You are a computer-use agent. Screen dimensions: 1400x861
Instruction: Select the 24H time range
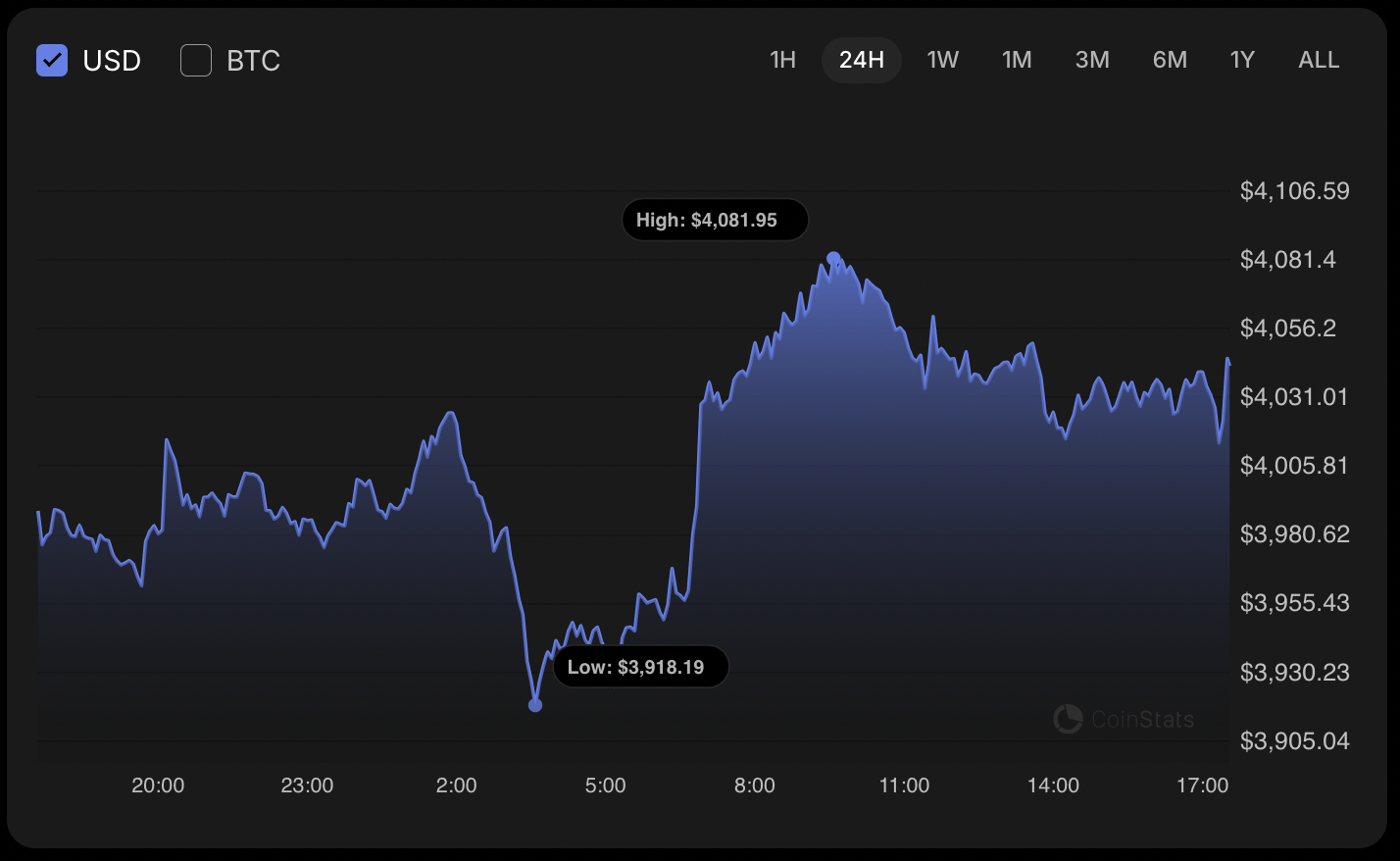(861, 60)
